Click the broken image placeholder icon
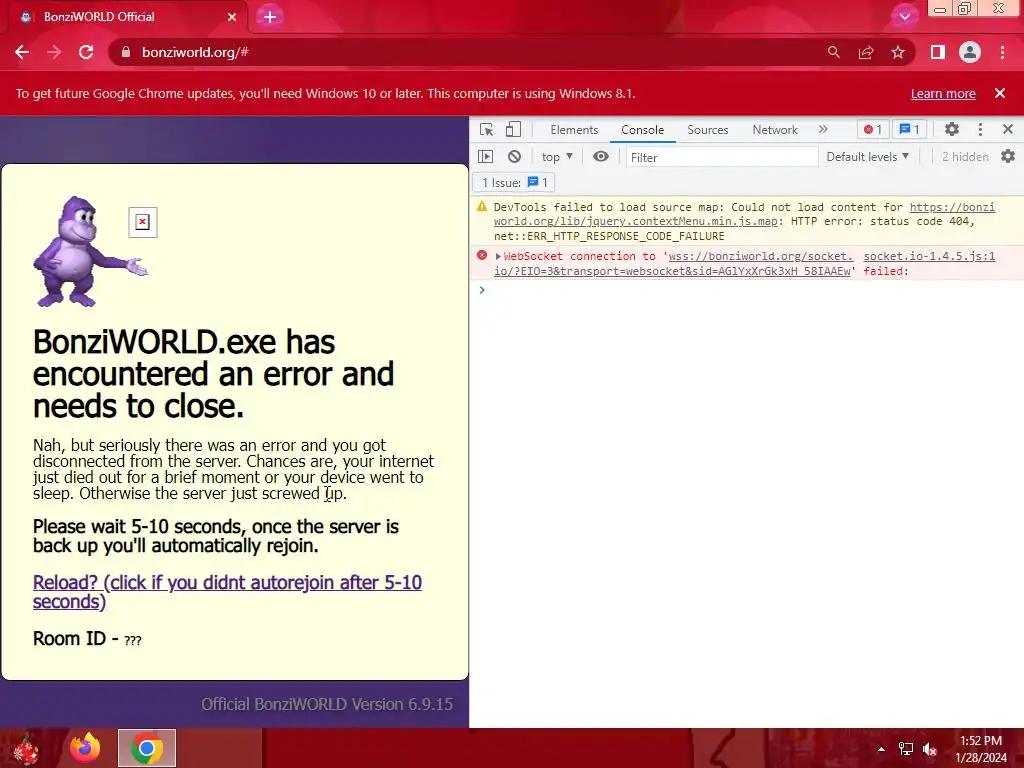This screenshot has width=1024, height=768. tap(143, 222)
